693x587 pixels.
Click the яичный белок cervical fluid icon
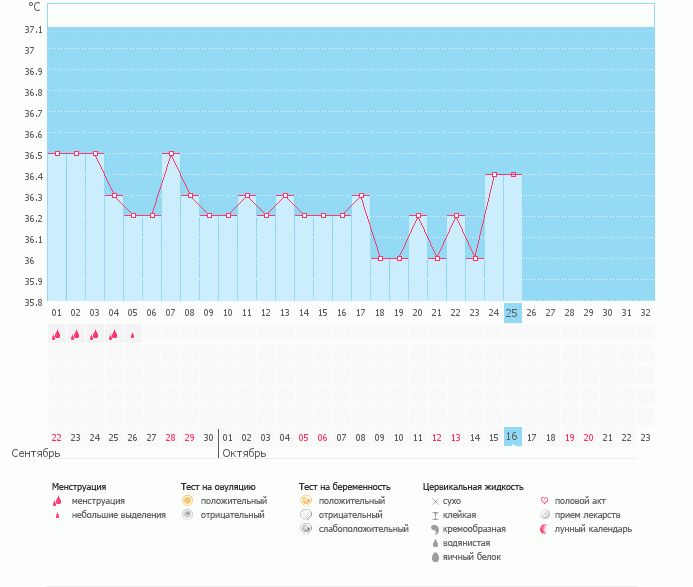click(x=434, y=557)
